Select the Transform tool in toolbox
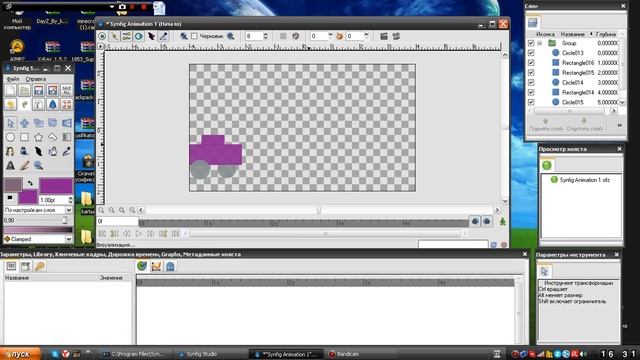 point(10,123)
